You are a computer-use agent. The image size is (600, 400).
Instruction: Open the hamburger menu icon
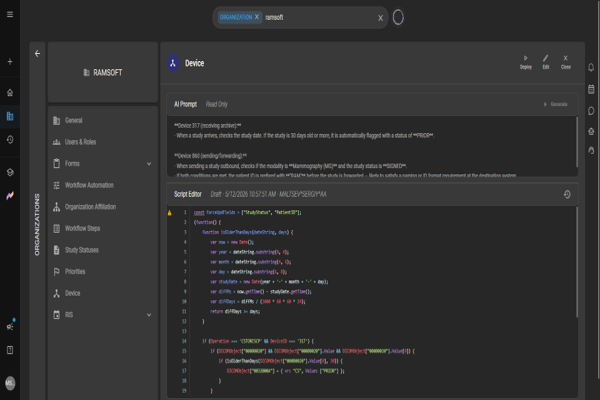(x=10, y=14)
